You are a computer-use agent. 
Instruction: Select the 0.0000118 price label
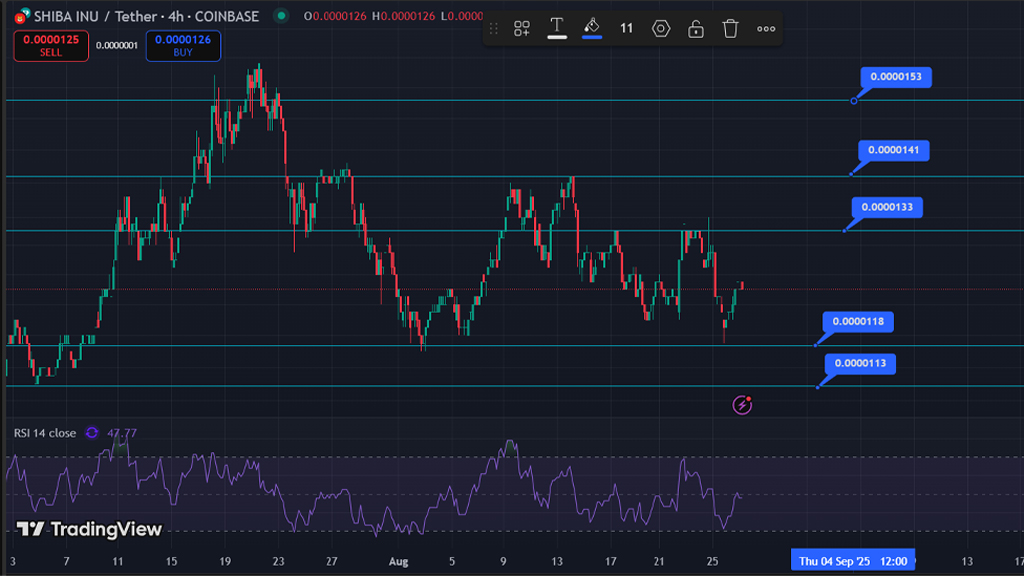pyautogui.click(x=858, y=321)
